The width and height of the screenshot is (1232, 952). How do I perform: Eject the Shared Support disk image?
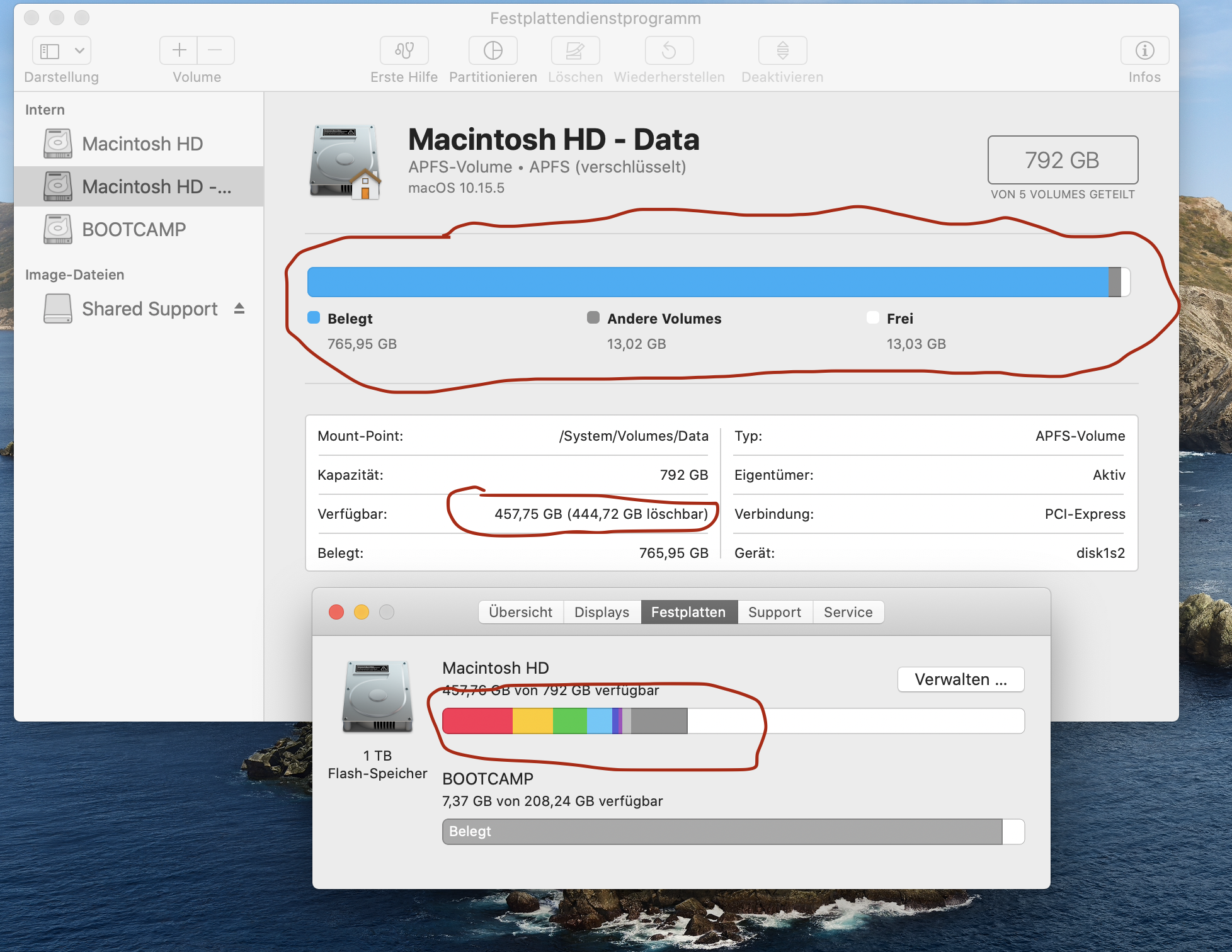coord(239,309)
